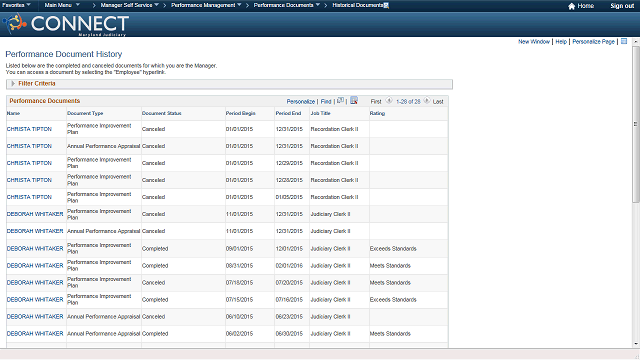Sort by Name column header
The width and height of the screenshot is (640, 360).
click(13, 113)
